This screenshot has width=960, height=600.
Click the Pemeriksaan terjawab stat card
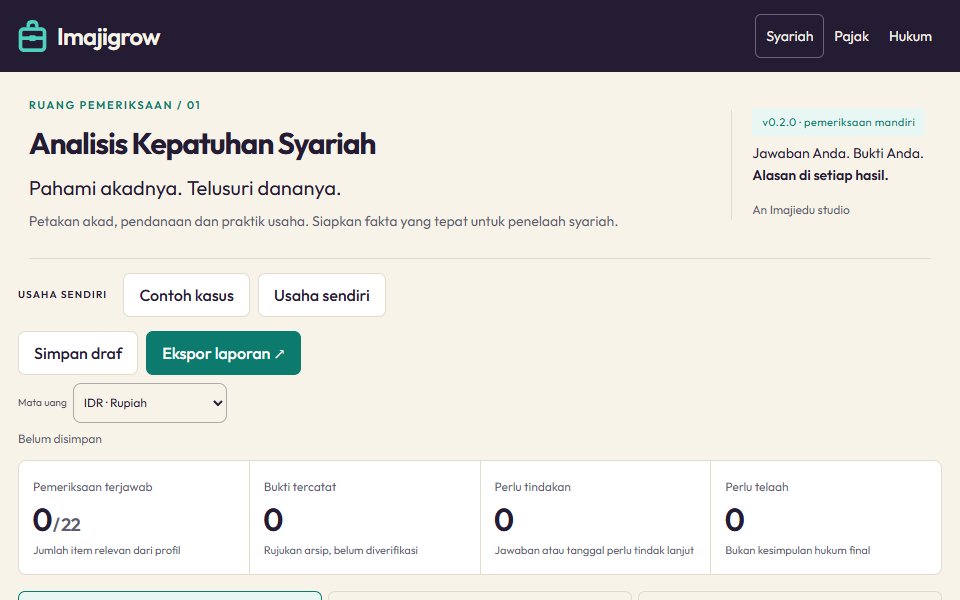coord(133,517)
